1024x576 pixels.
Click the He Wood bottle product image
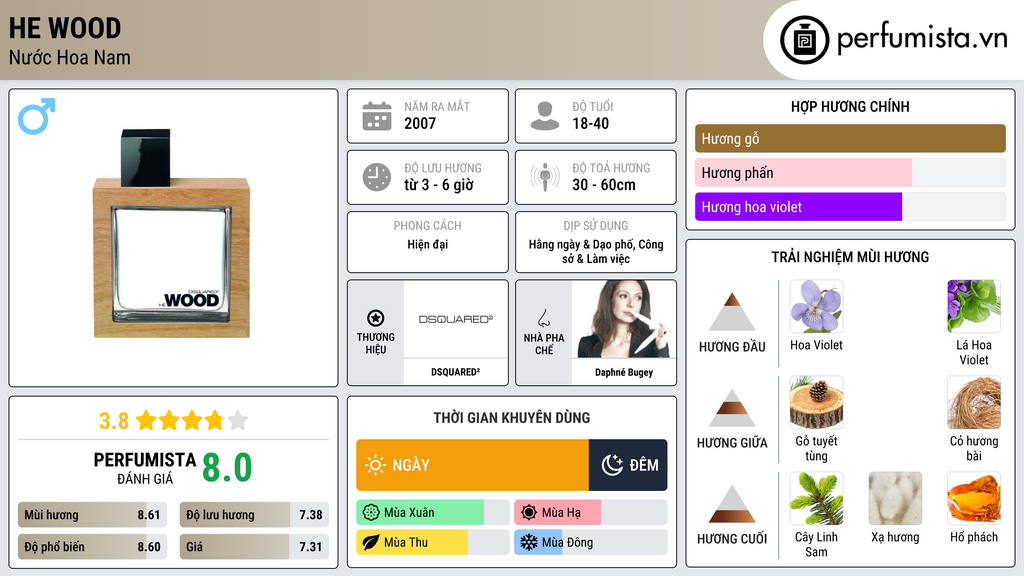pyautogui.click(x=171, y=234)
